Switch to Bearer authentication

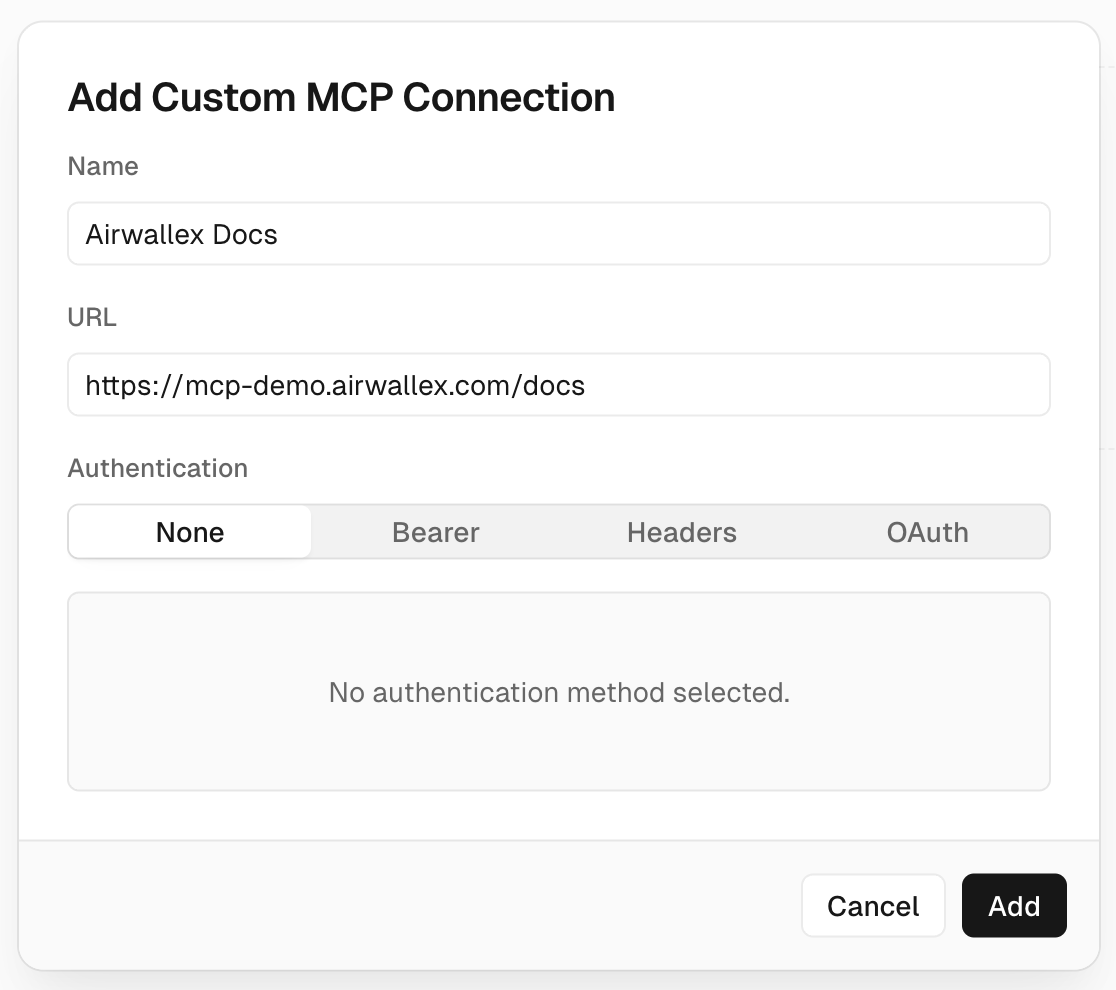(435, 531)
